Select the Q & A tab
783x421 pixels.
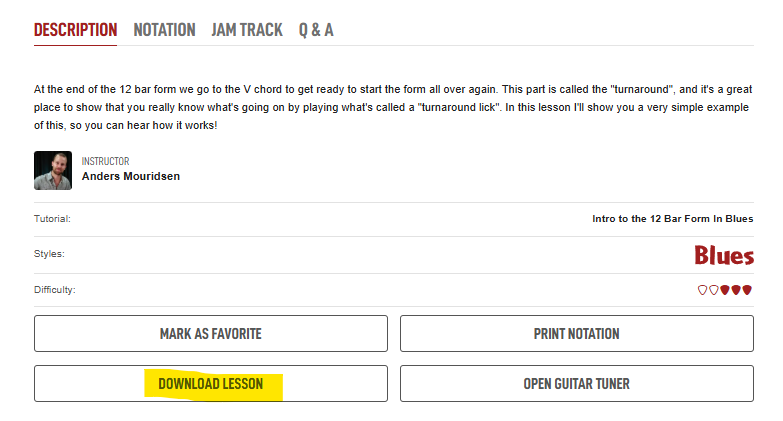tap(316, 30)
